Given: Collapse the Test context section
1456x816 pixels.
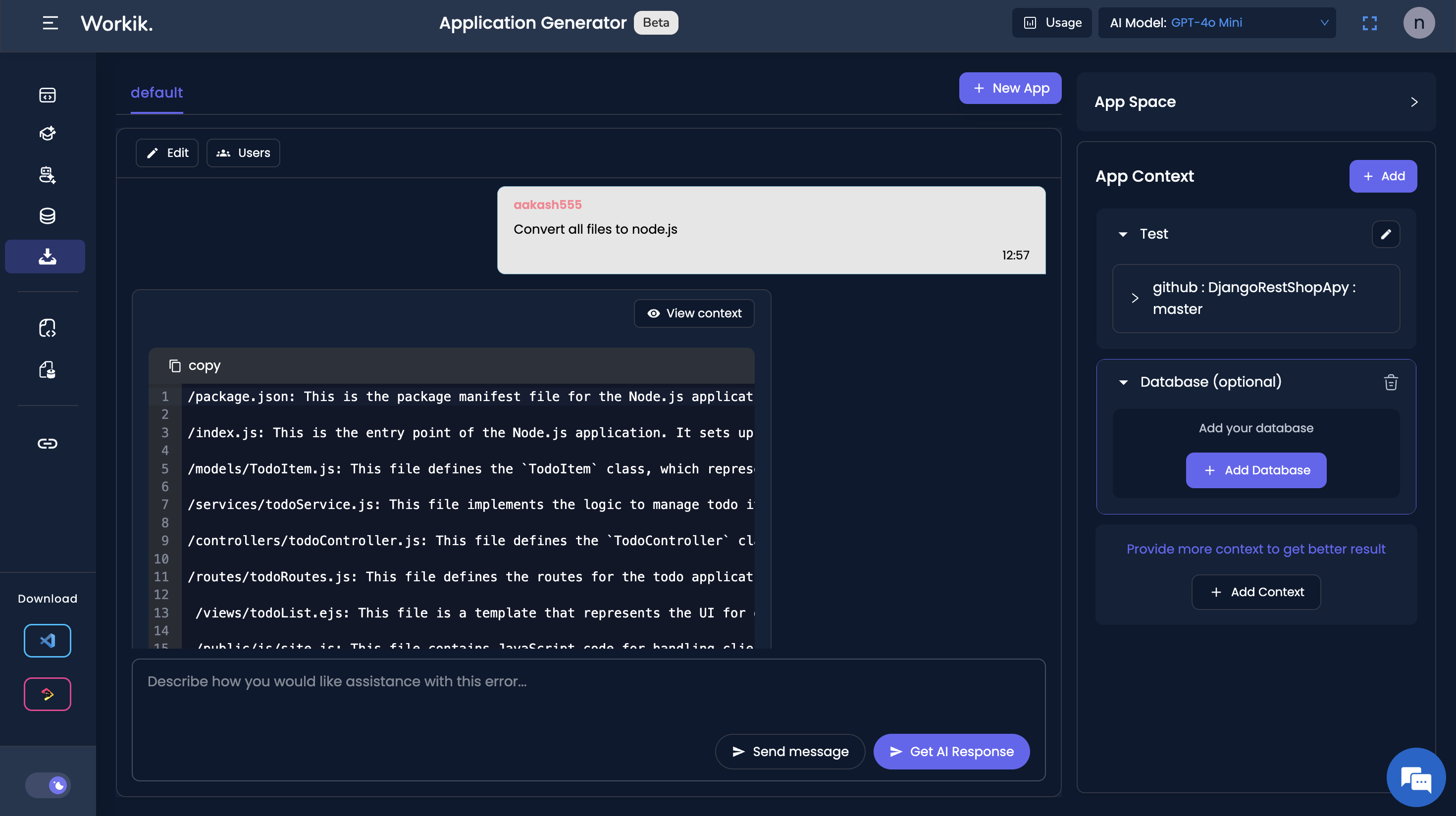Looking at the screenshot, I should pos(1123,234).
